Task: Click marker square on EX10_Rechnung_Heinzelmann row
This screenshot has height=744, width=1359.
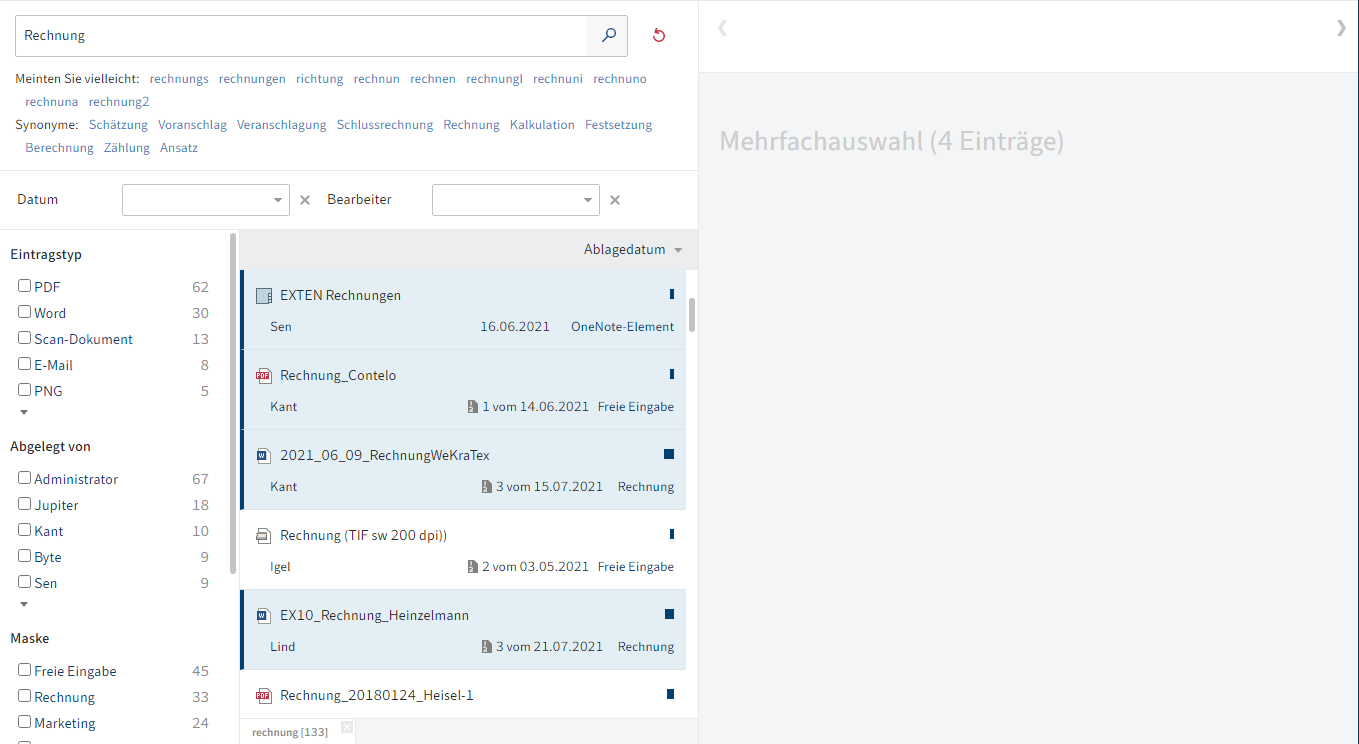Action: pyautogui.click(x=669, y=614)
